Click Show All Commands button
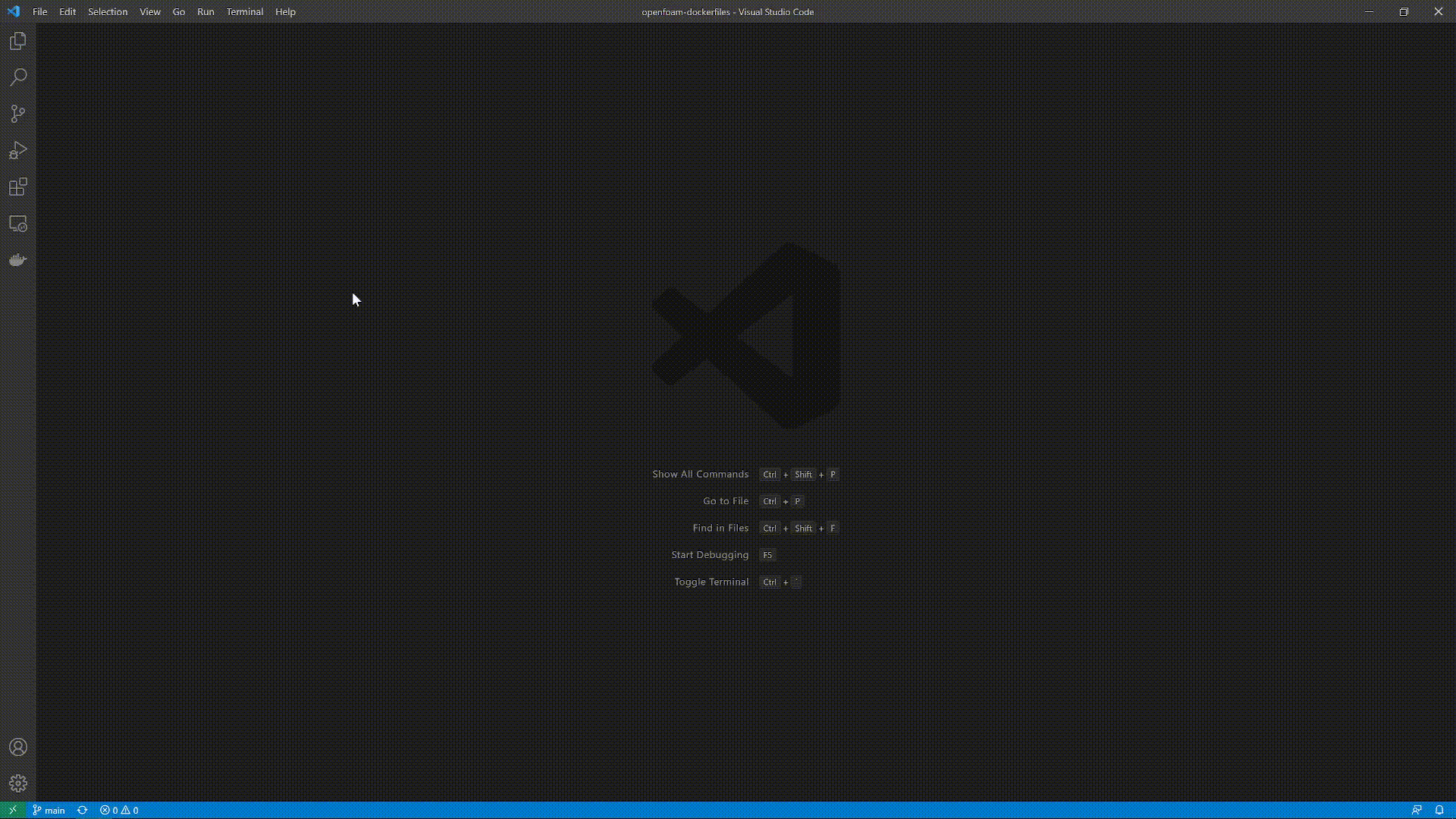 700,474
